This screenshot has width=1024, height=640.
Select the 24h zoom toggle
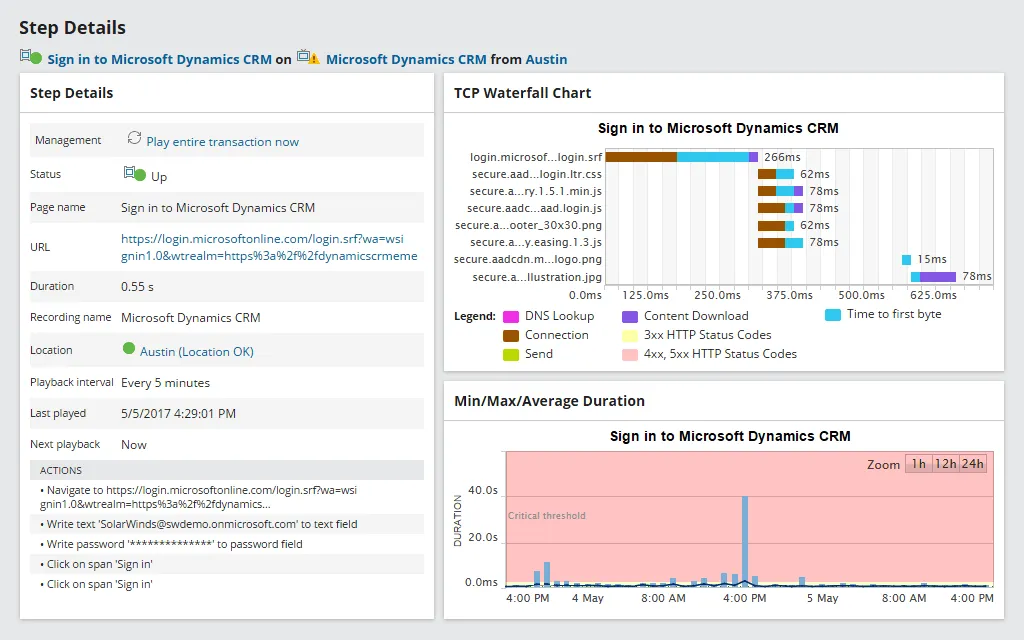point(974,463)
